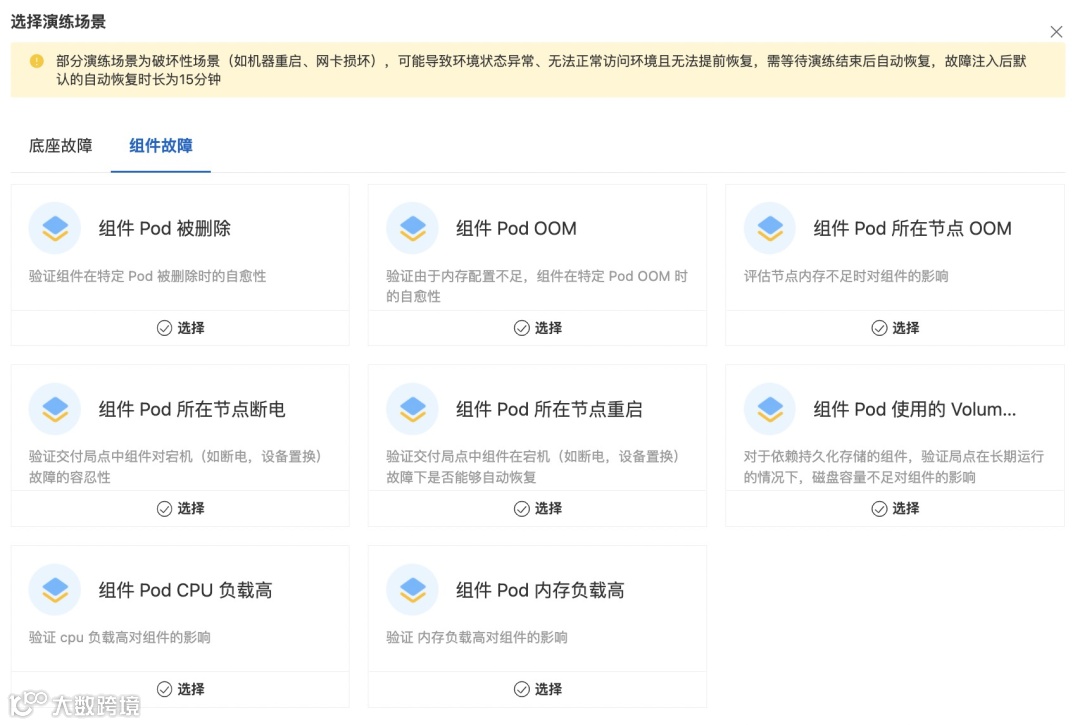1080x725 pixels.
Task: Select the 组件故障 tab
Action: pyautogui.click(x=160, y=146)
